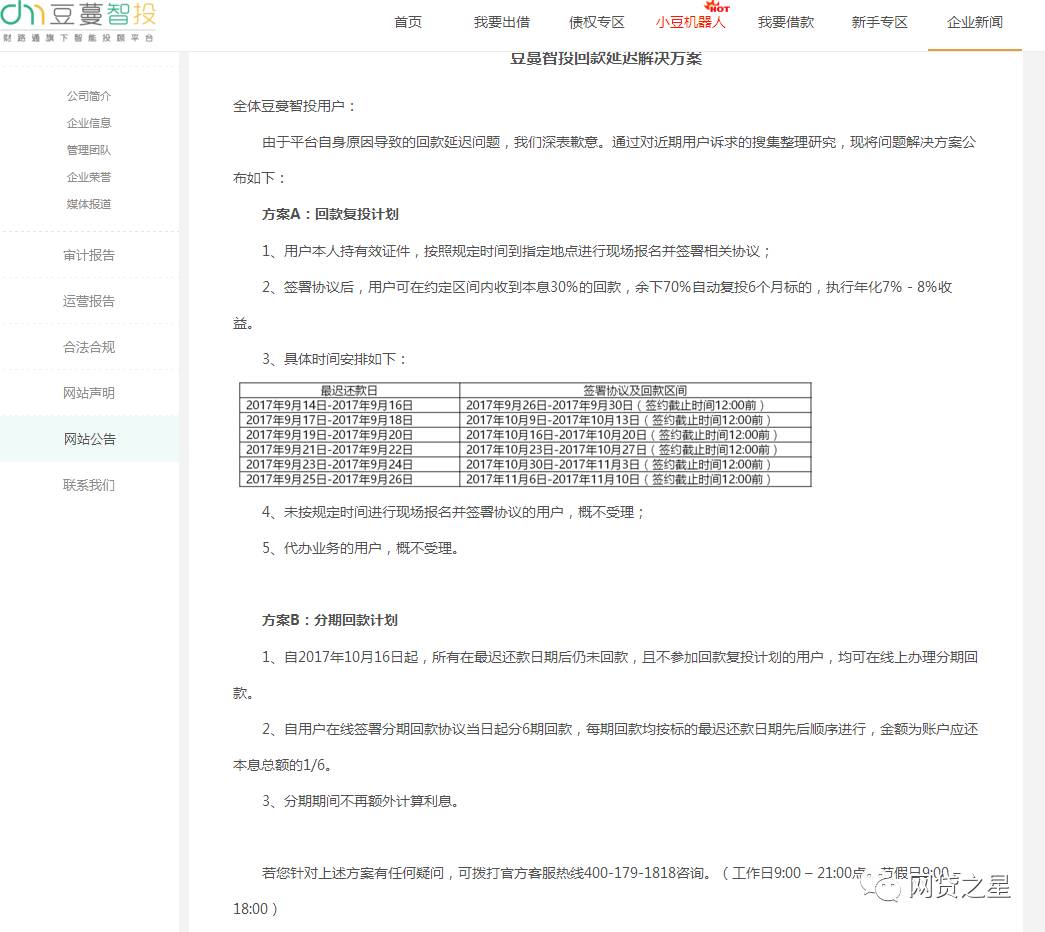Click the cell 2017年10月30日-2017年11月3日 signing period
The height and width of the screenshot is (932, 1045).
tap(635, 464)
